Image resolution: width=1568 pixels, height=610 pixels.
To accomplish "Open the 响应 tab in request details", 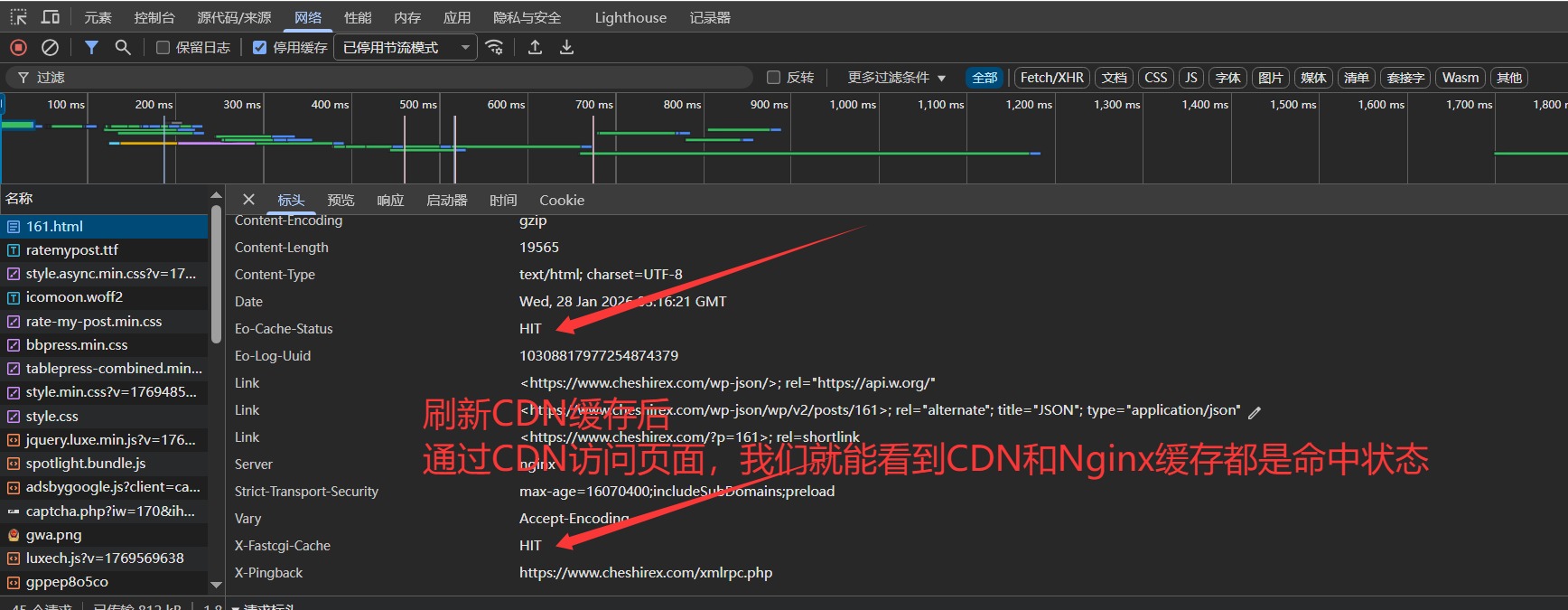I will pos(390,200).
